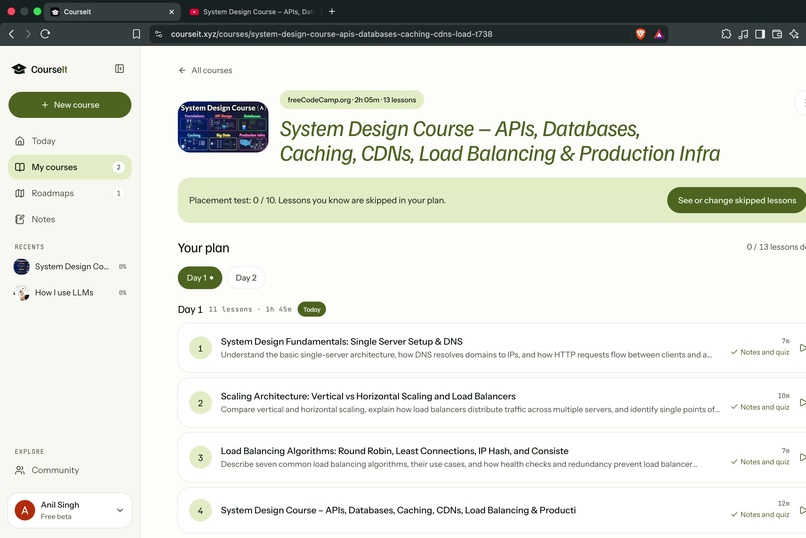Click Notes and quiz for lesson 2
Image resolution: width=806 pixels, height=538 pixels.
click(x=760, y=407)
